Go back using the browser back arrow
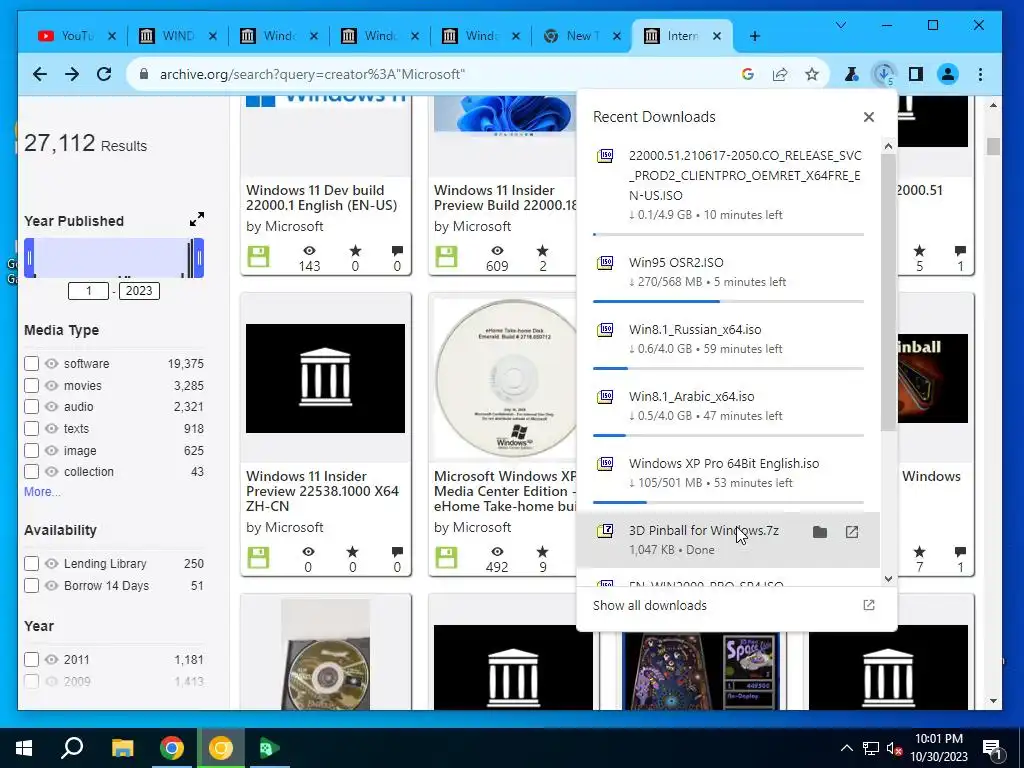Viewport: 1024px width, 768px height. tap(40, 74)
